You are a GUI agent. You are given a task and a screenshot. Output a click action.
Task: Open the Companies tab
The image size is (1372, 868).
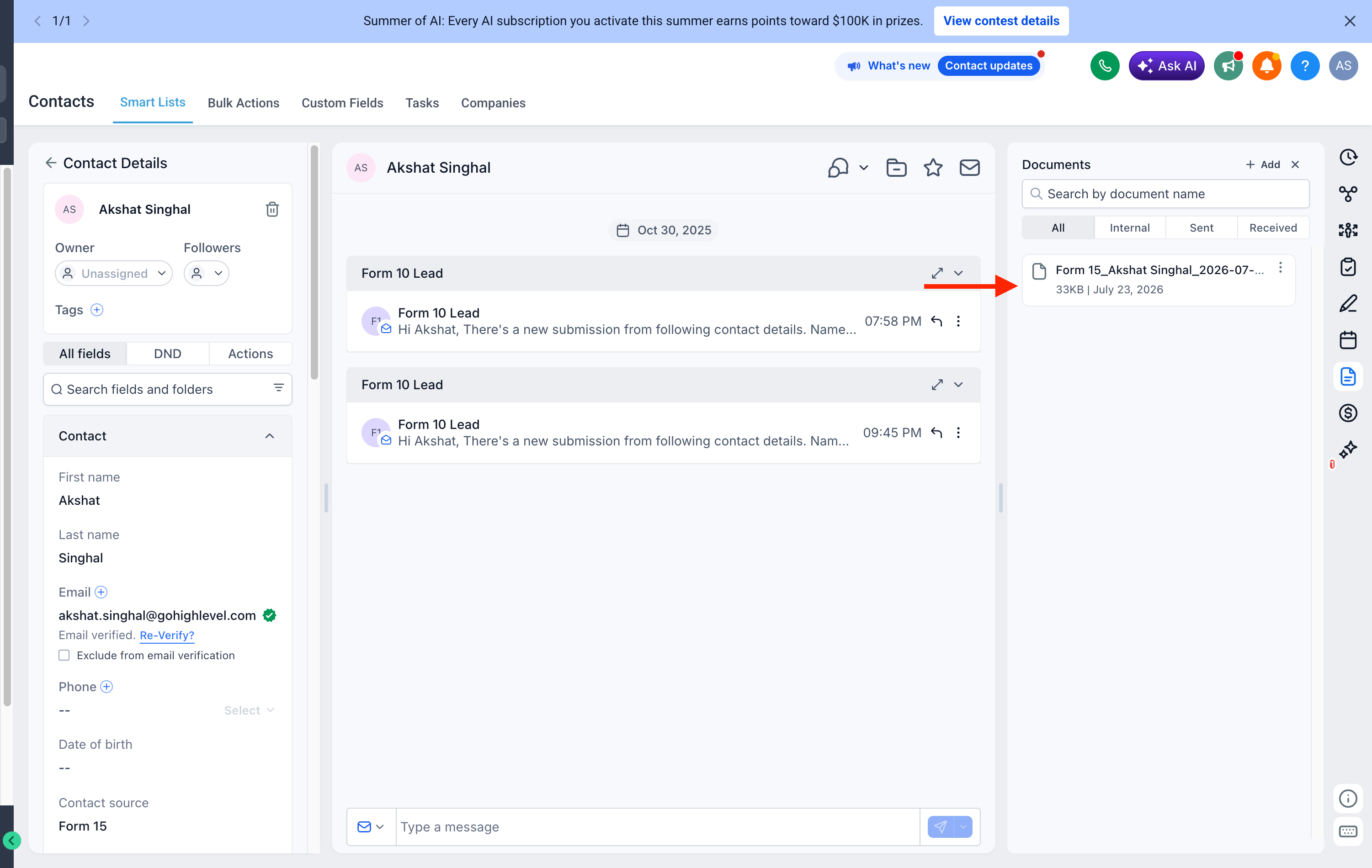[x=493, y=103]
